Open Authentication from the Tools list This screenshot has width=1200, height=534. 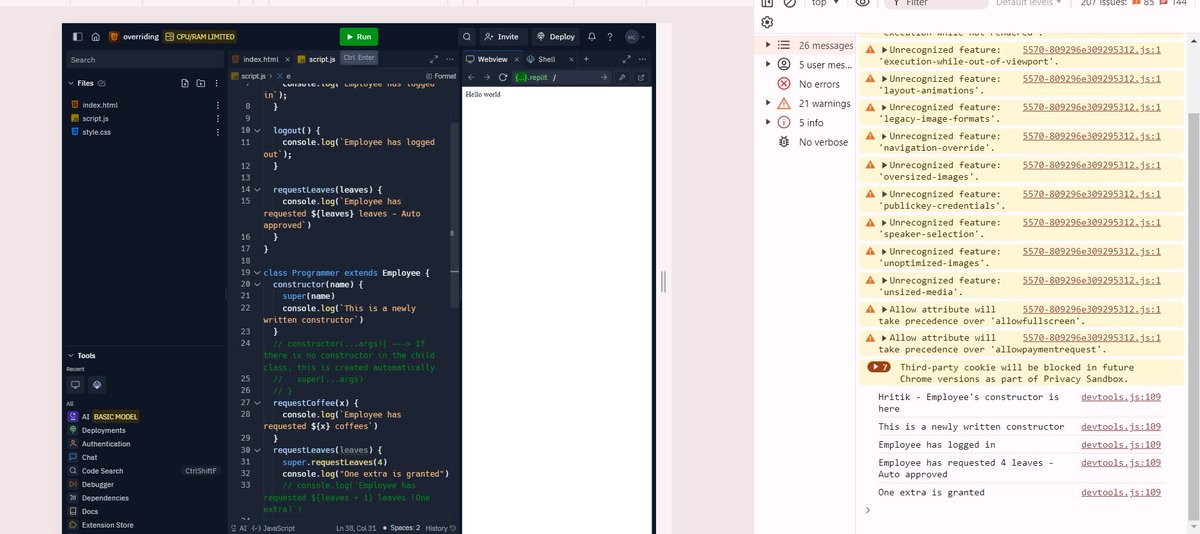coord(99,444)
